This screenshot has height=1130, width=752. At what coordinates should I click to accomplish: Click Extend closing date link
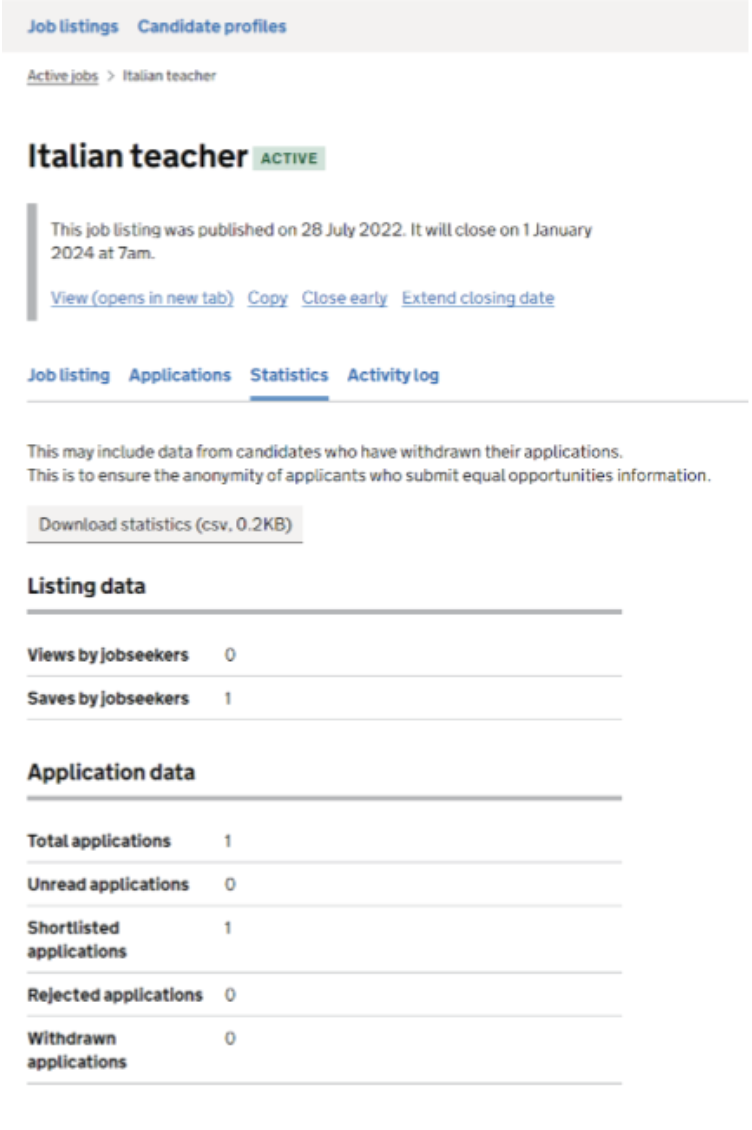[x=478, y=298]
